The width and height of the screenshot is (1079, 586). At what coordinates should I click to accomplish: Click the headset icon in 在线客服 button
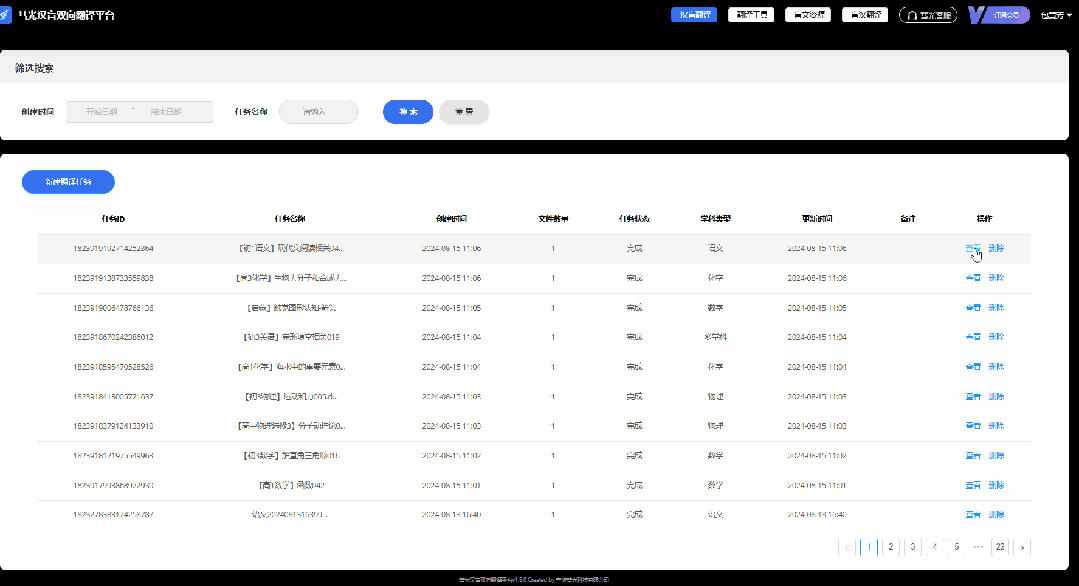tap(912, 15)
